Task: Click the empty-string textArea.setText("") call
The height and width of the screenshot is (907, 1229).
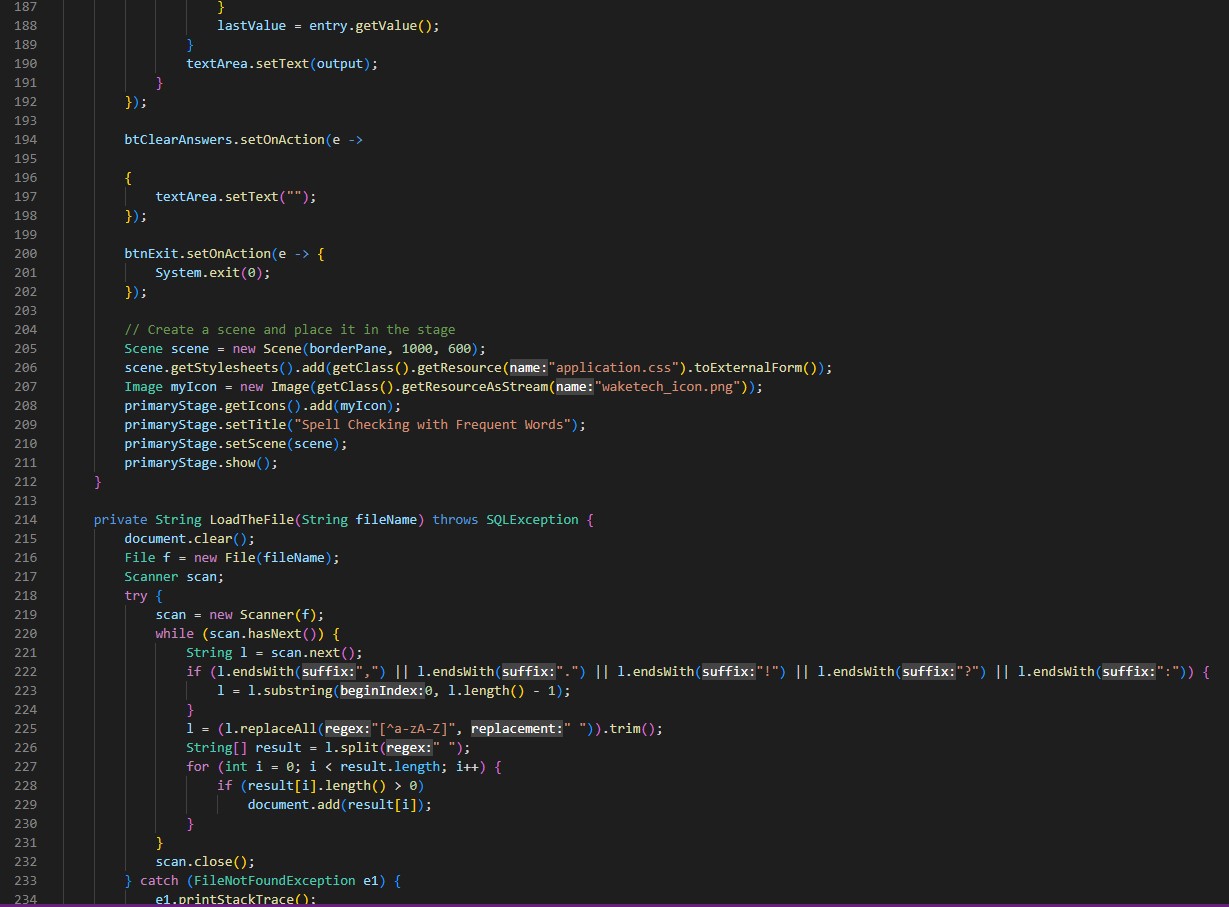Action: 236,197
